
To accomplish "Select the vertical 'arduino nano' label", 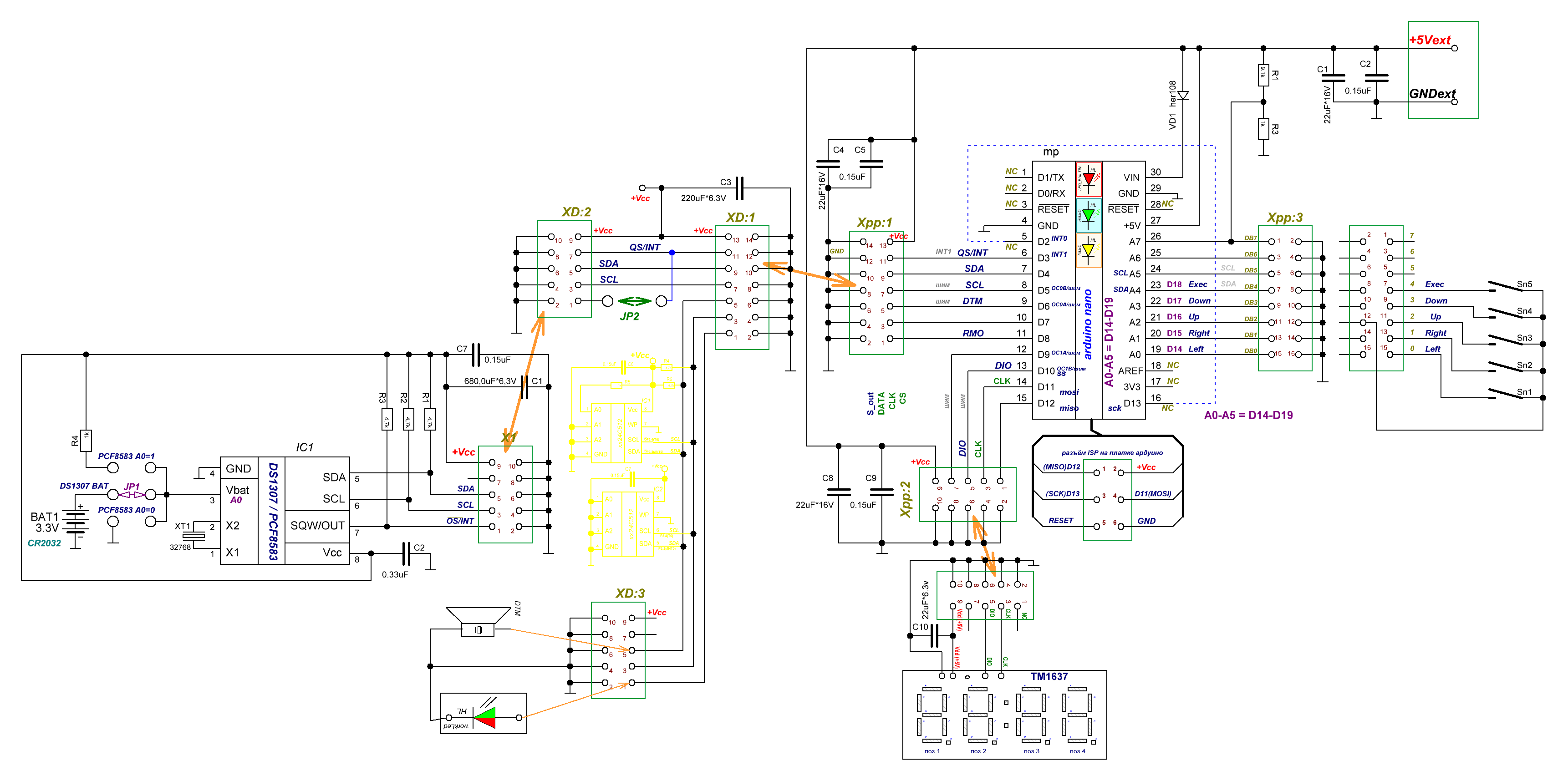I will coord(1088,324).
